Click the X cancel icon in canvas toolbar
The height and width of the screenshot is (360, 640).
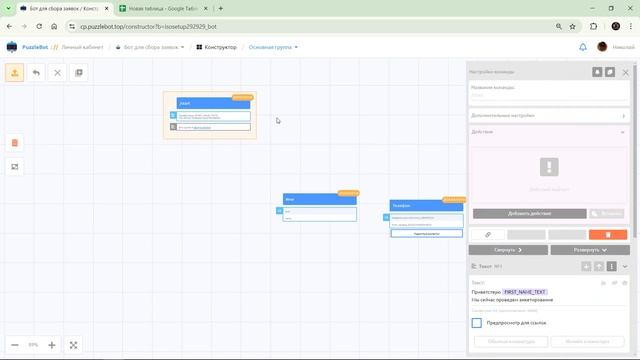click(57, 73)
